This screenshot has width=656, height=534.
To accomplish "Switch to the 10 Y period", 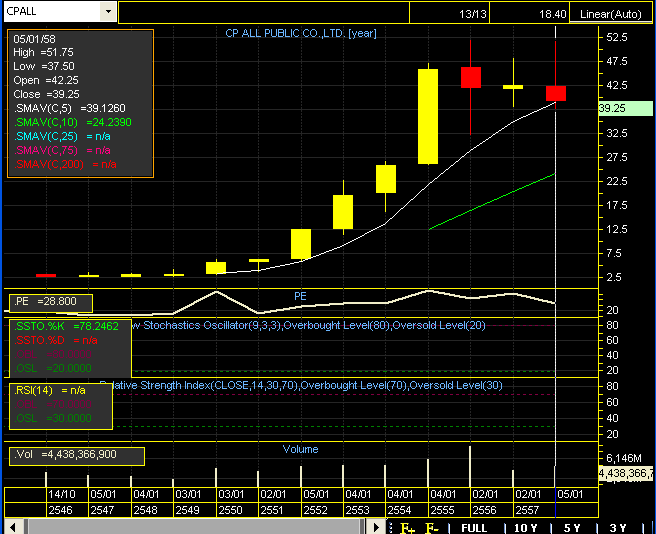I will point(526,528).
